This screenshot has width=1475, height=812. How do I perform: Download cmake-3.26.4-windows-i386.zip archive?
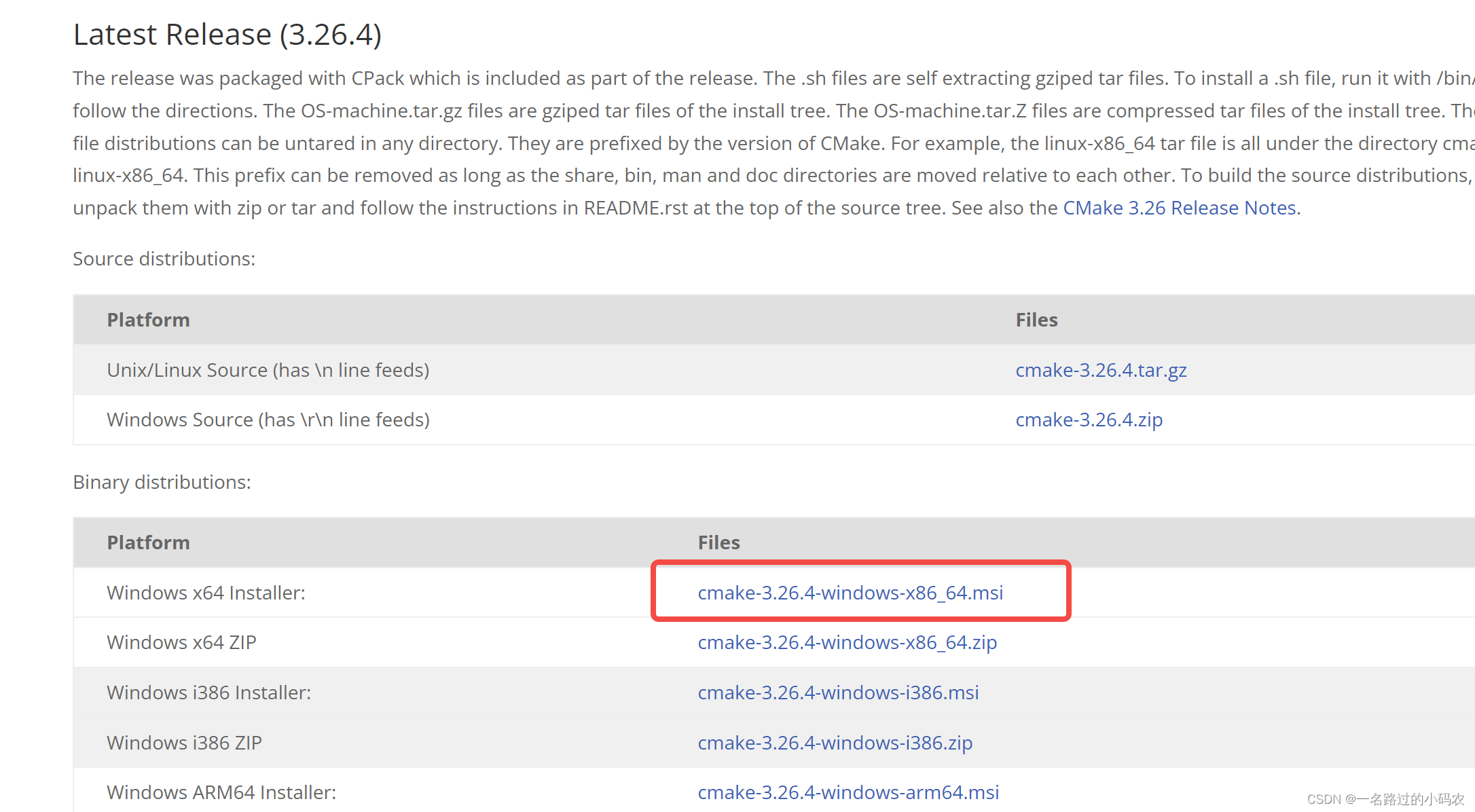[835, 743]
